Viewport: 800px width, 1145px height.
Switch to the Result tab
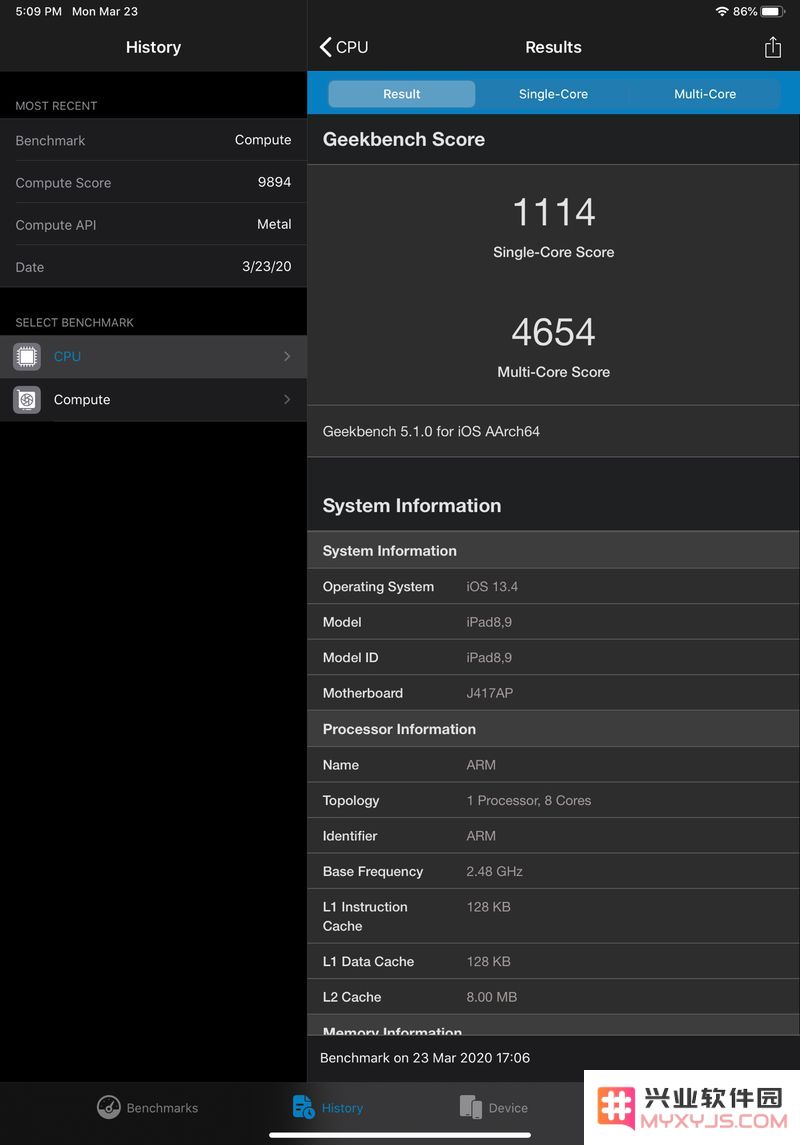401,93
